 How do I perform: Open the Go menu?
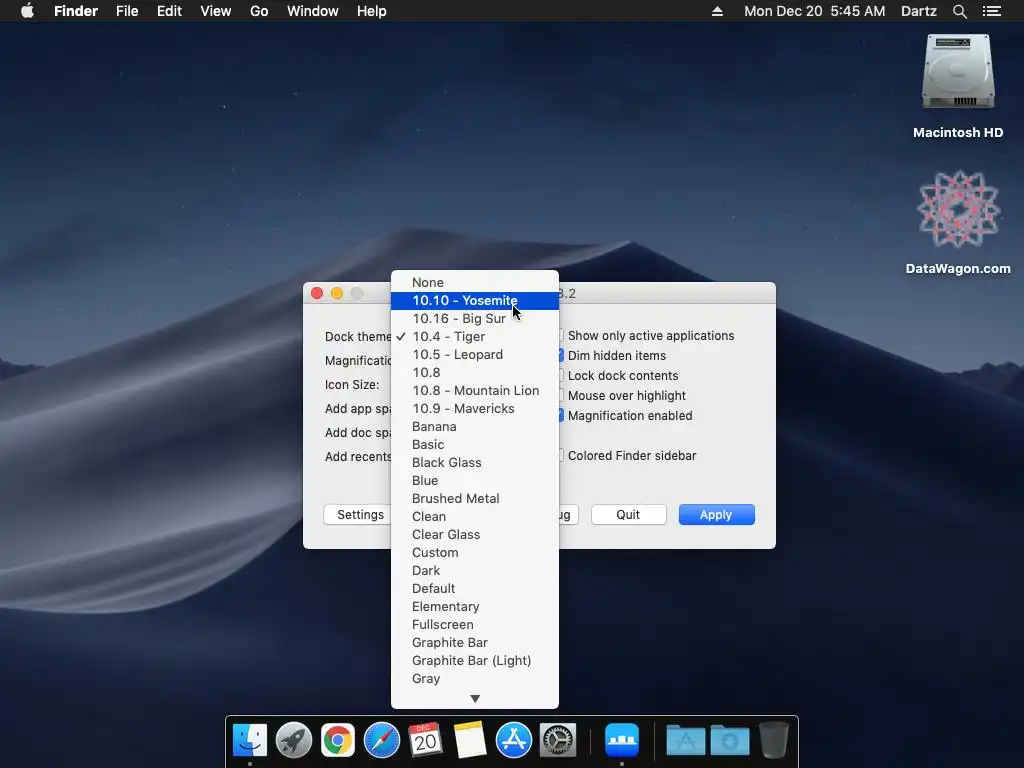click(259, 11)
